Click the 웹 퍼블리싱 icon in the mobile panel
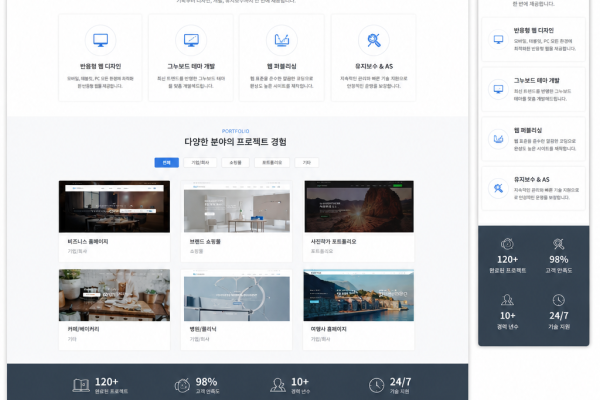 (498, 139)
